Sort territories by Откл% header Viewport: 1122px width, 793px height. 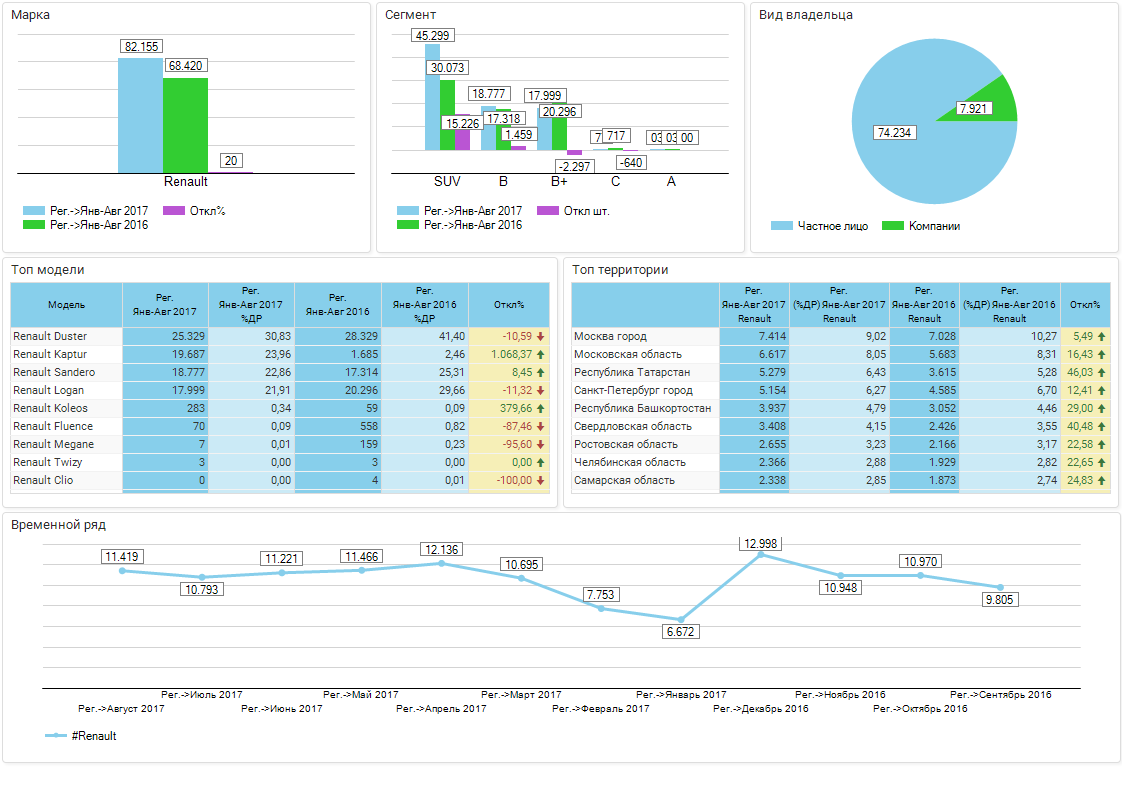[x=1085, y=305]
